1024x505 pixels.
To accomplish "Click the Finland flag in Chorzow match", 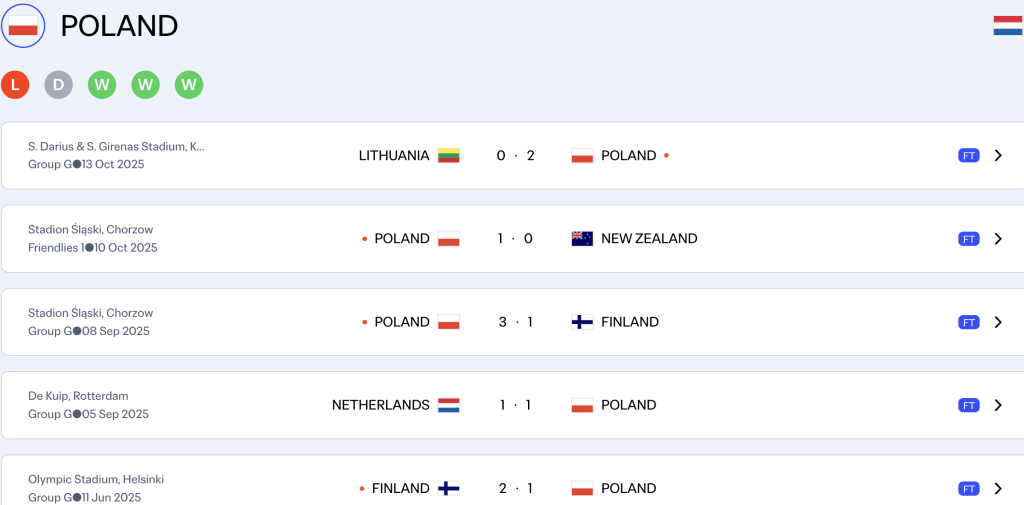I will click(582, 322).
